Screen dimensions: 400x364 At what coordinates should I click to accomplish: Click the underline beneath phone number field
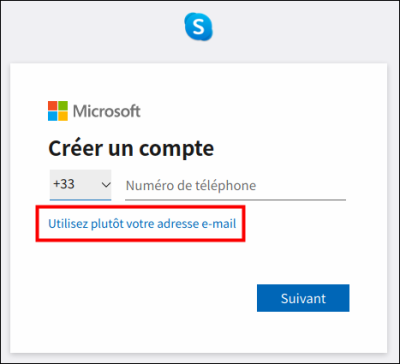click(235, 200)
